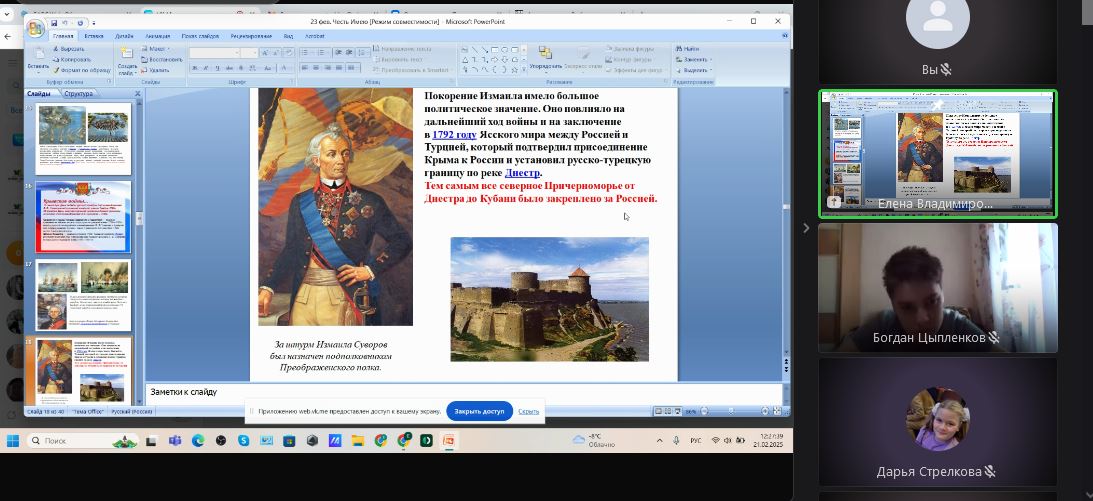Select the current Suvorov slide thumbnail
The width and height of the screenshot is (1093, 501).
tap(83, 371)
